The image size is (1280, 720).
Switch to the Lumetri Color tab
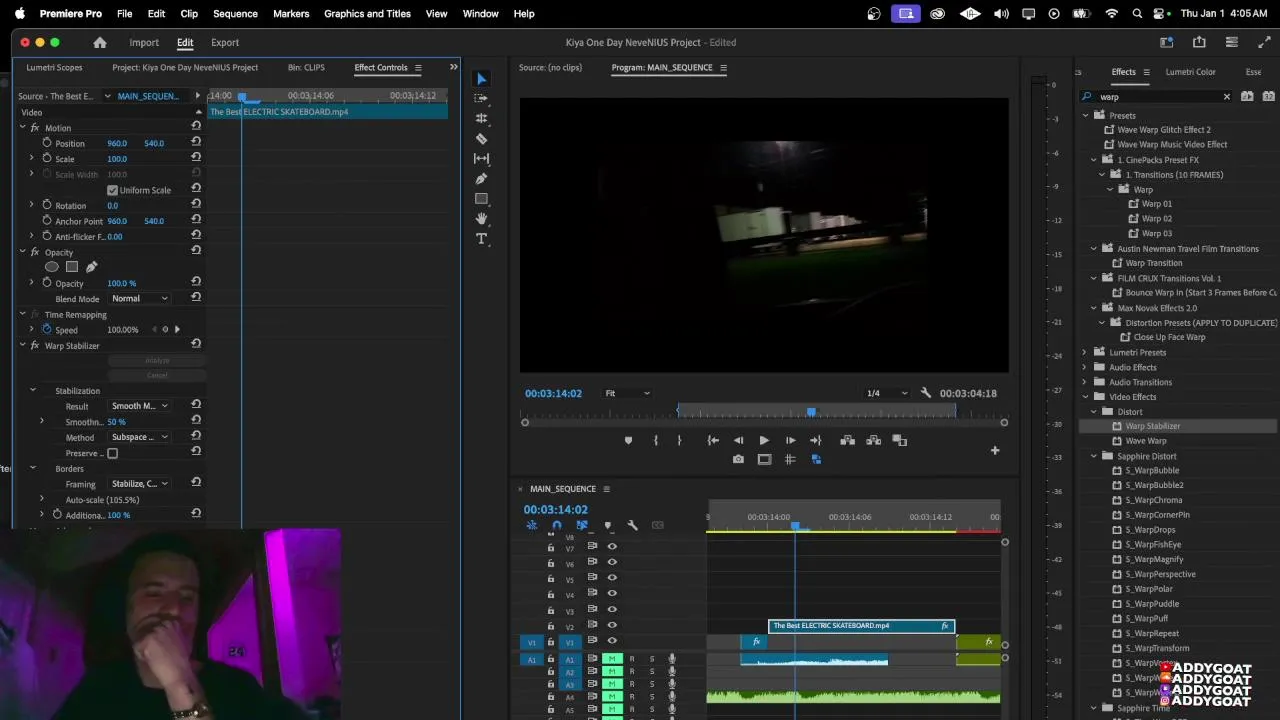[x=1190, y=72]
